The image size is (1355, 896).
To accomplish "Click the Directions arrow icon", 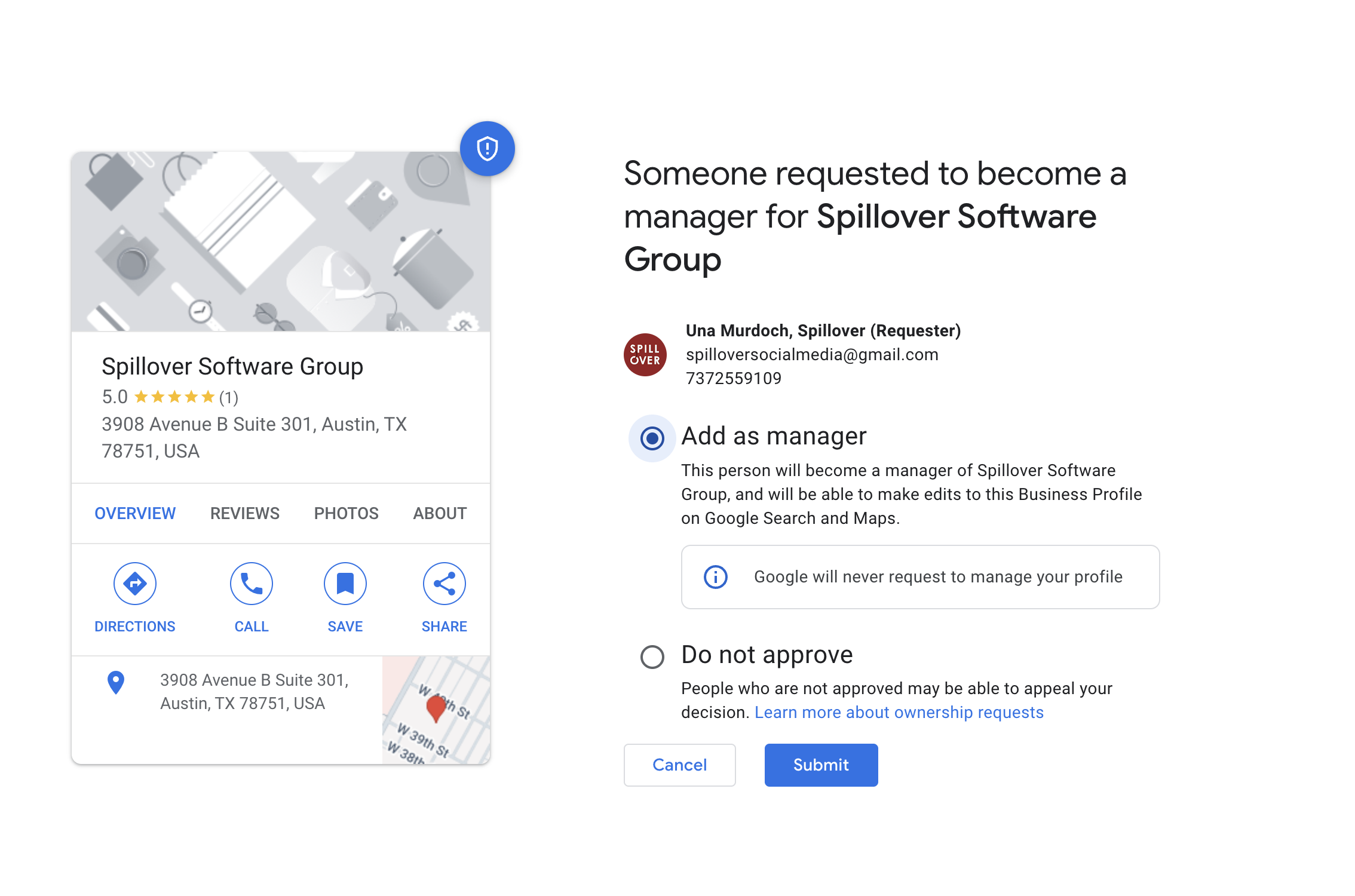I will pos(135,584).
